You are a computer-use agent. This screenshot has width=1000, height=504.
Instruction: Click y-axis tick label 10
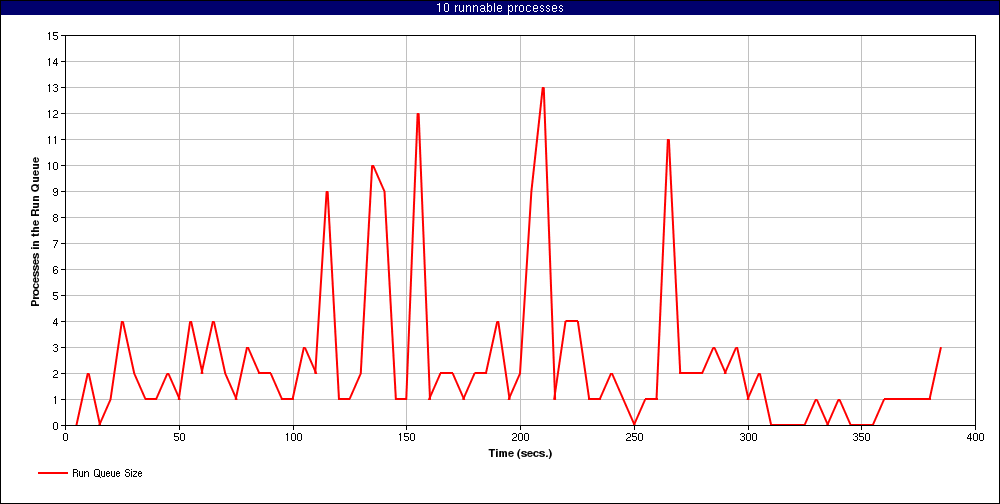(x=53, y=166)
